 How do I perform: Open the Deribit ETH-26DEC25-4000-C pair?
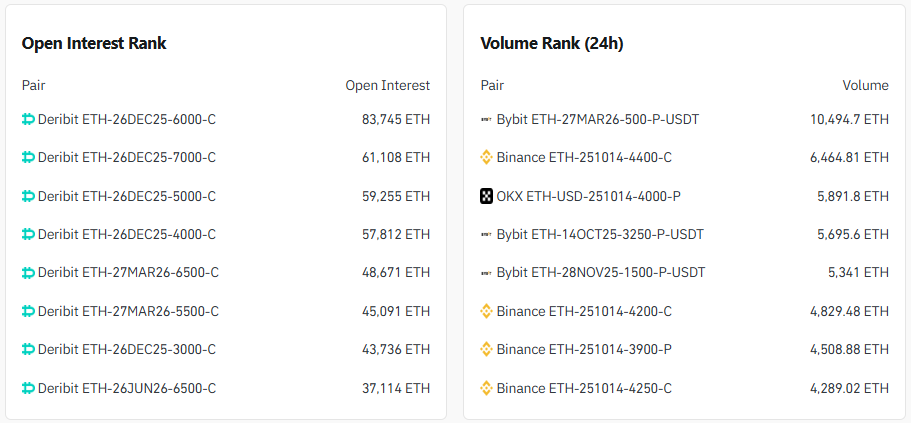click(x=126, y=234)
